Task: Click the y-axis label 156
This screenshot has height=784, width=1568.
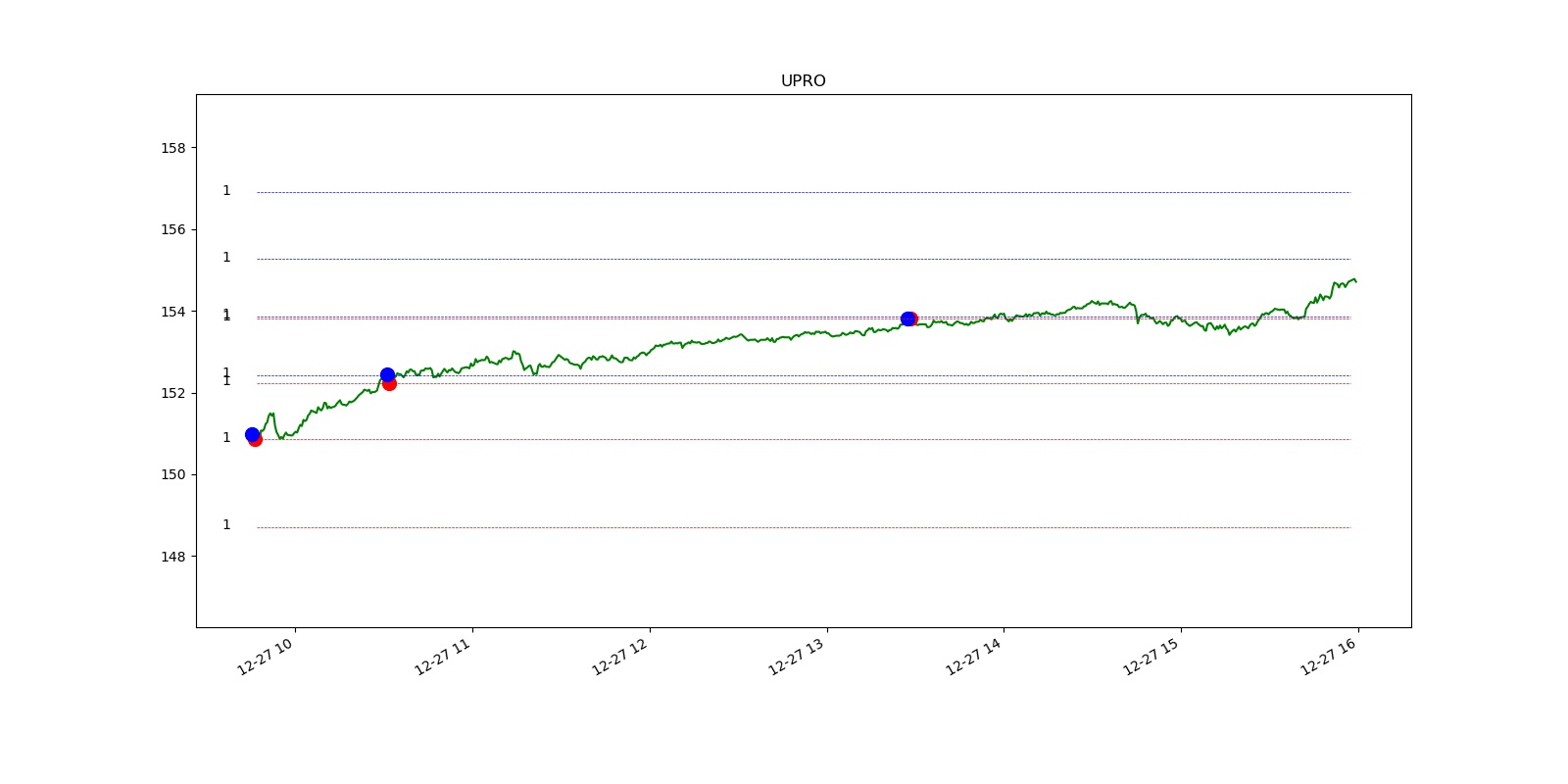Action: coord(172,229)
